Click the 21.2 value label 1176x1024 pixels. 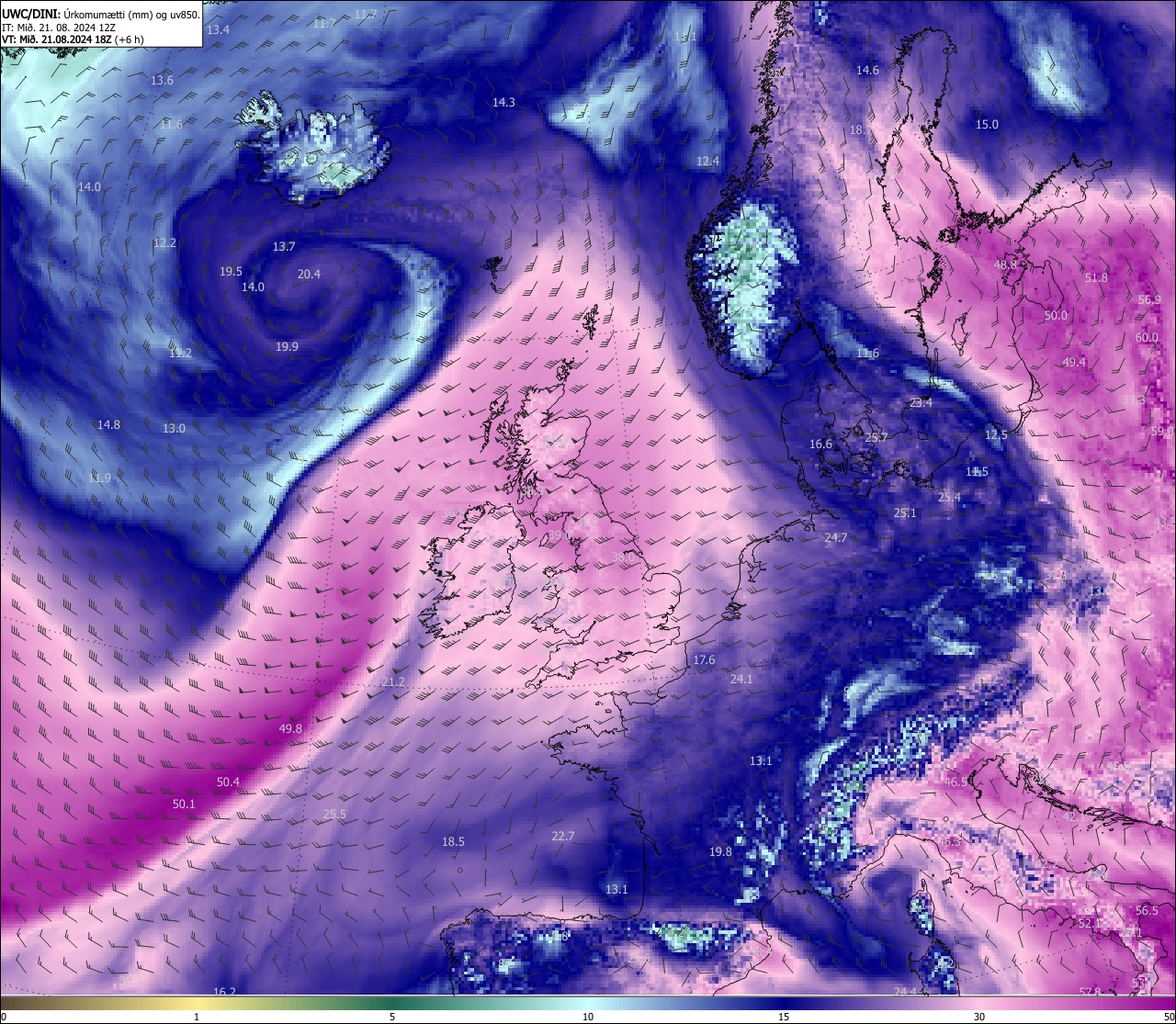pos(393,681)
